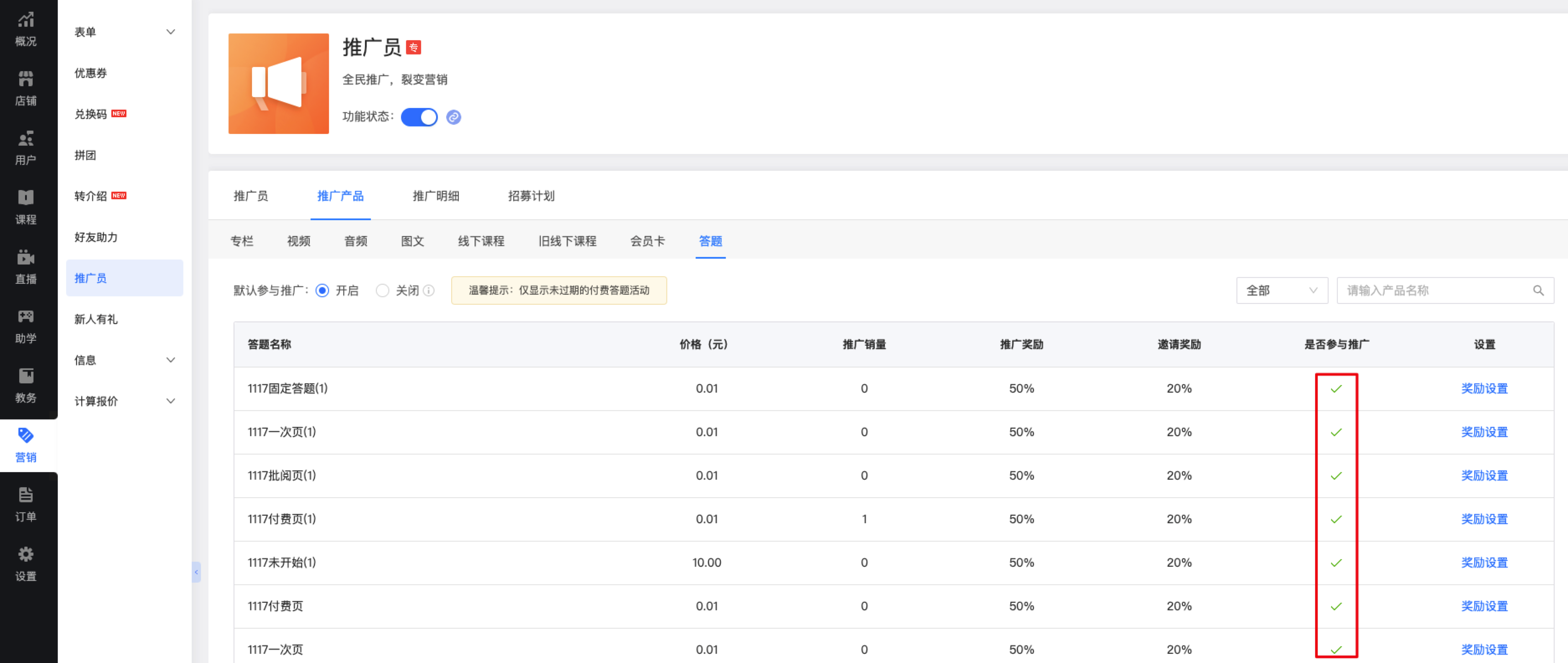Click the 答题名称 column header
Screen dimensions: 1568x663
(269, 344)
